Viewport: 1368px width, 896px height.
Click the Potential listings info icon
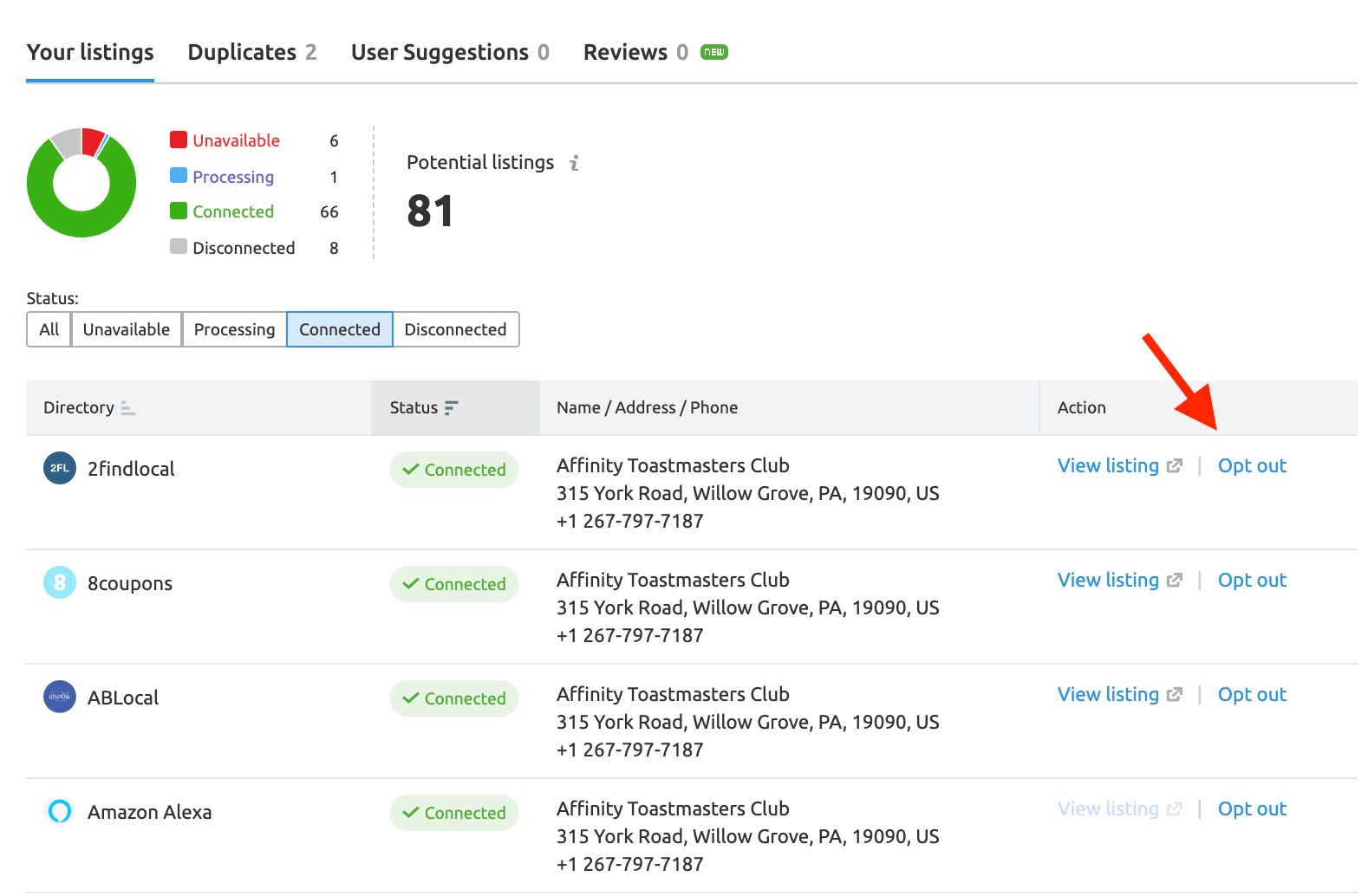tap(574, 163)
